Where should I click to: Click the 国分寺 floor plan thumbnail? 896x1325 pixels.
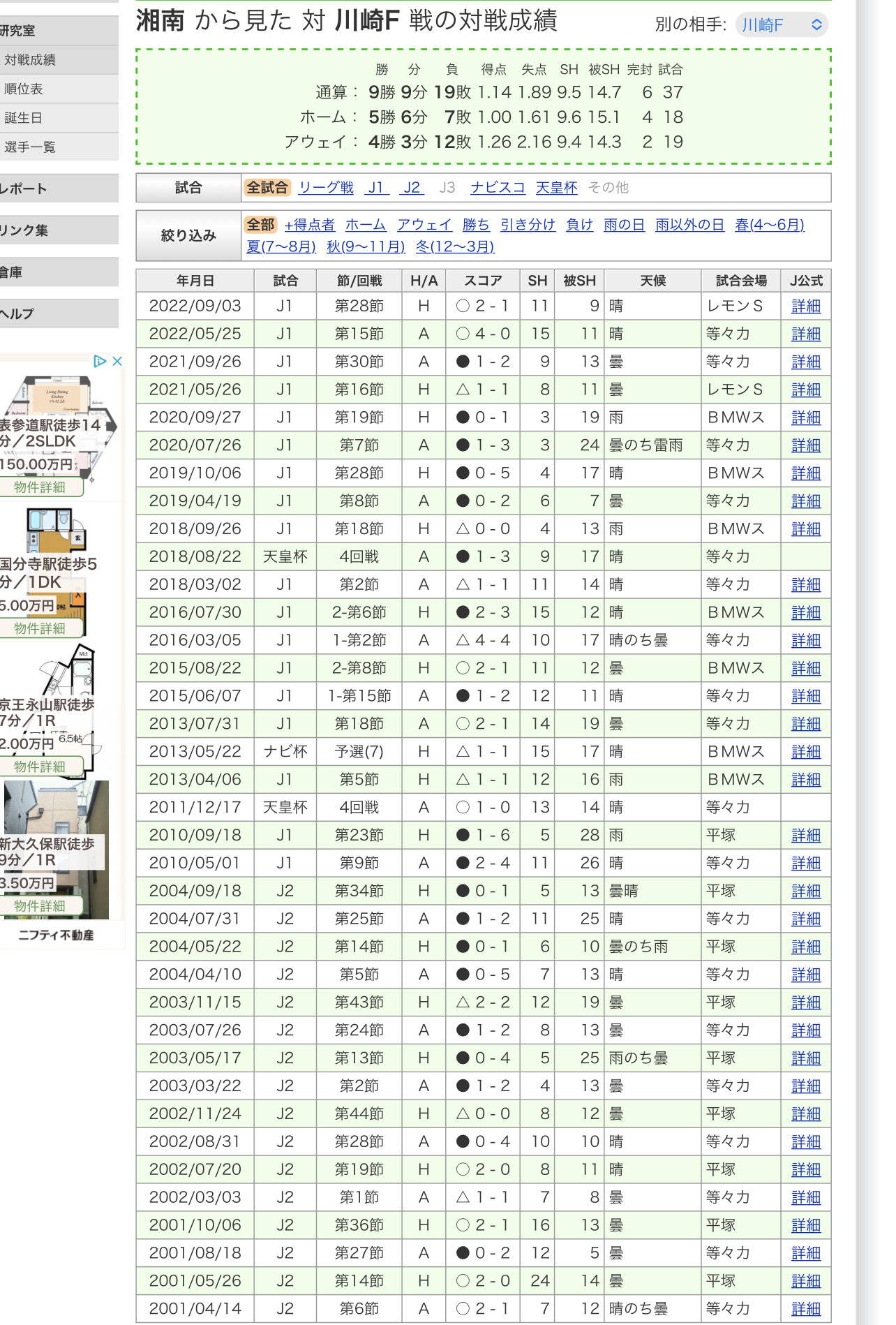(56, 531)
